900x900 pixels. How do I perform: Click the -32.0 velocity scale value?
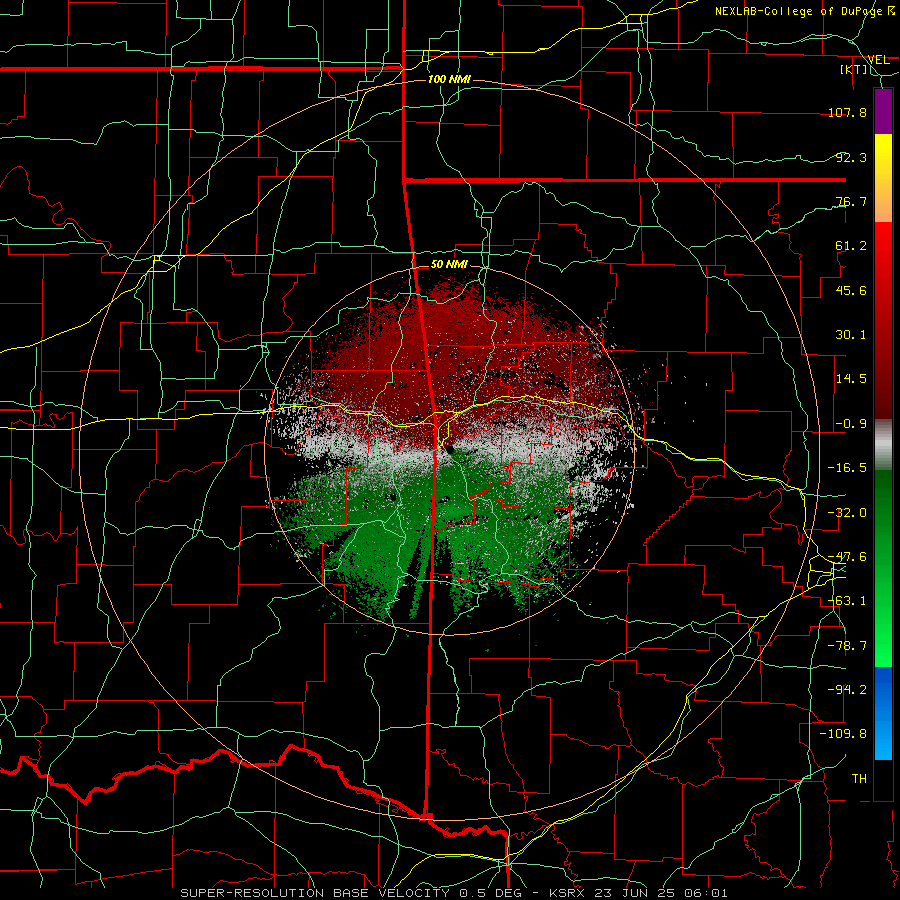click(847, 513)
